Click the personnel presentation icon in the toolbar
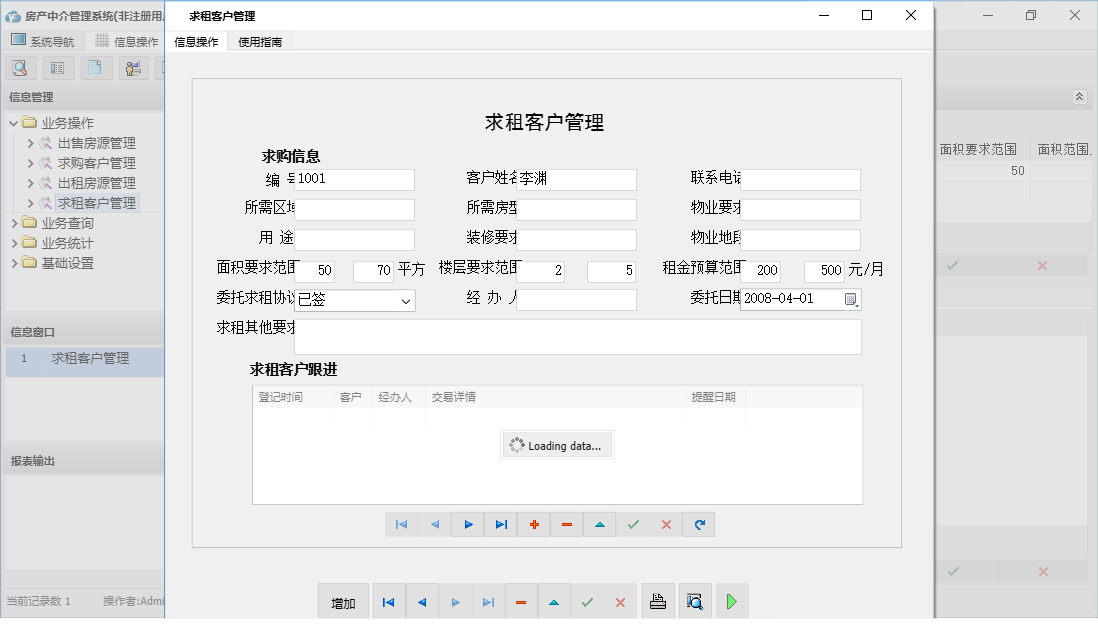 pyautogui.click(x=133, y=67)
